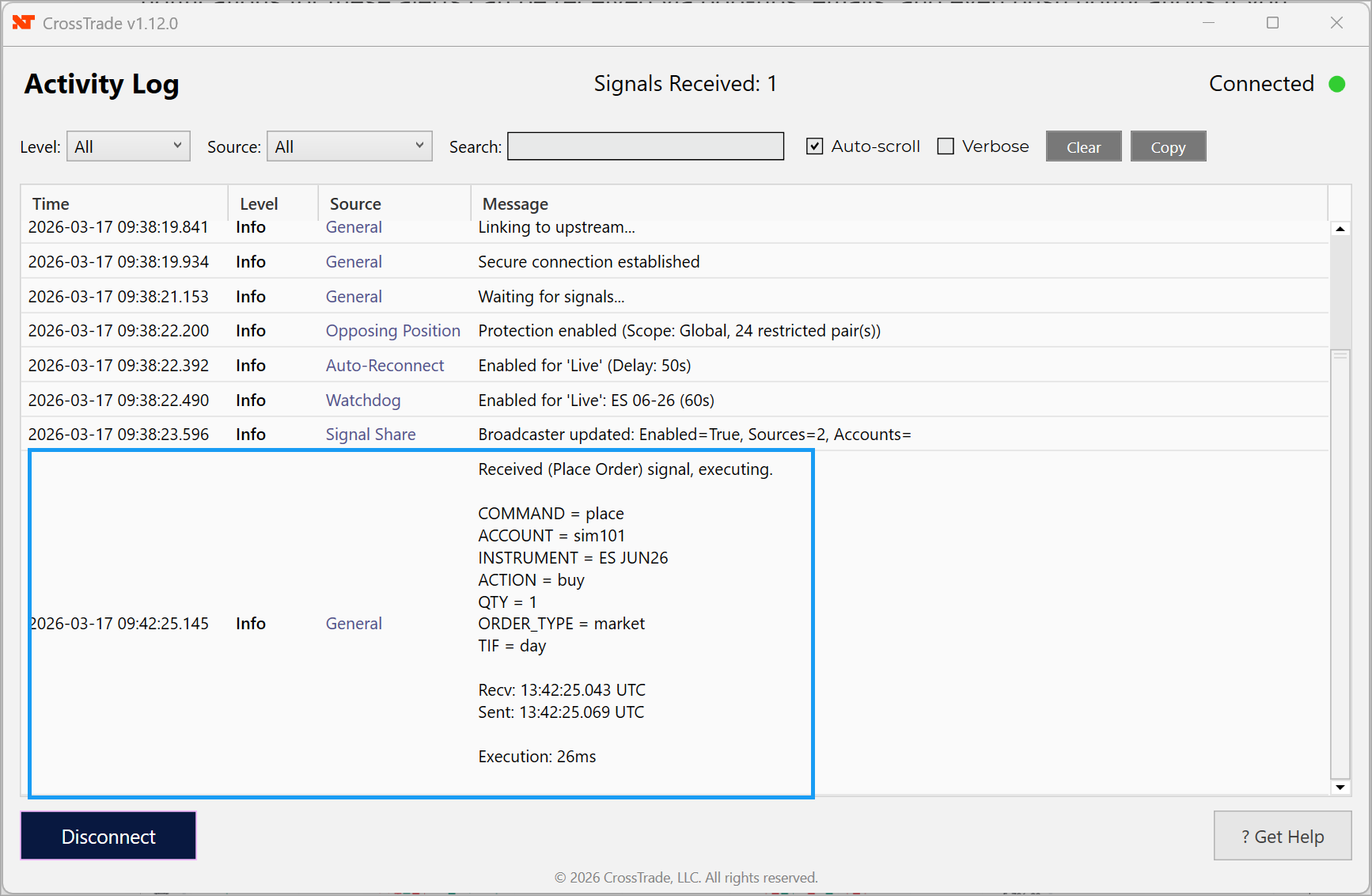This screenshot has height=896, width=1372.
Task: Click the Source column header
Action: coord(355,203)
